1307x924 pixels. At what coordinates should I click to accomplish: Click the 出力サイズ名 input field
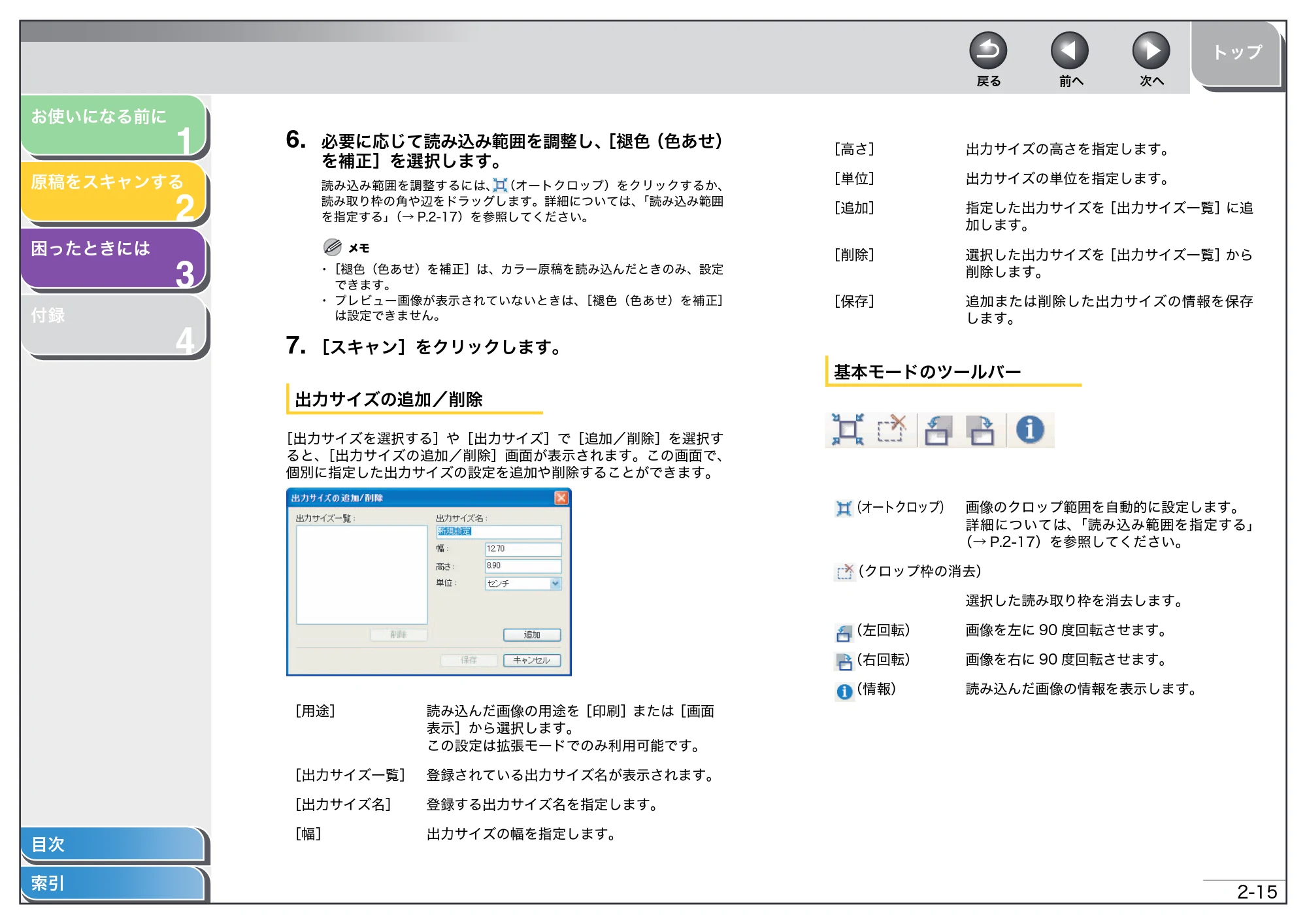click(x=499, y=532)
